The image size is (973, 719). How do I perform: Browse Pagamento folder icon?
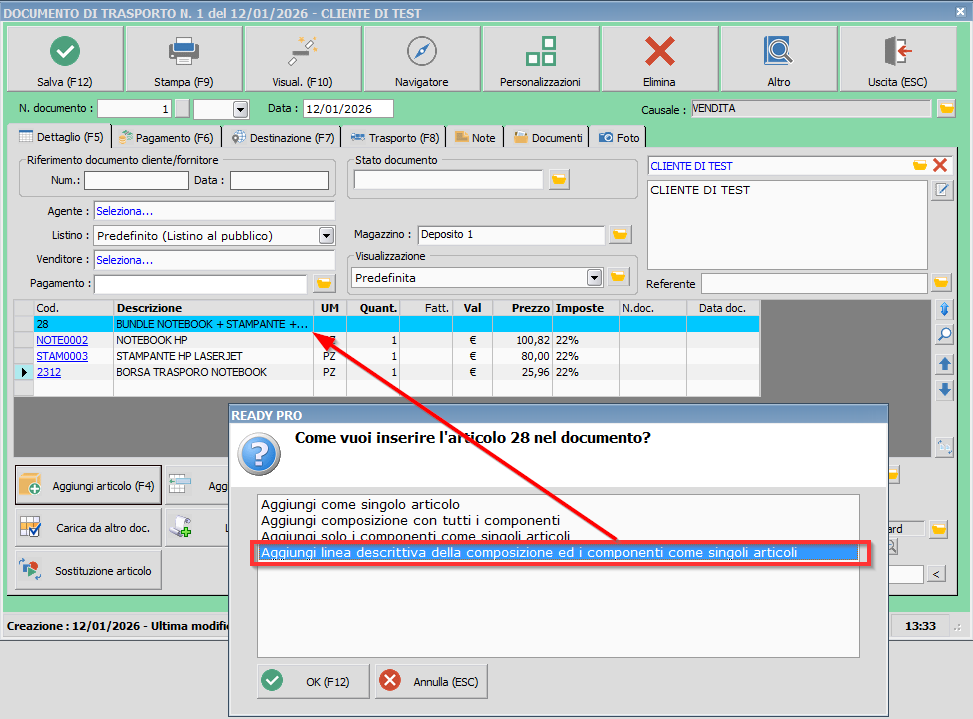tap(324, 284)
